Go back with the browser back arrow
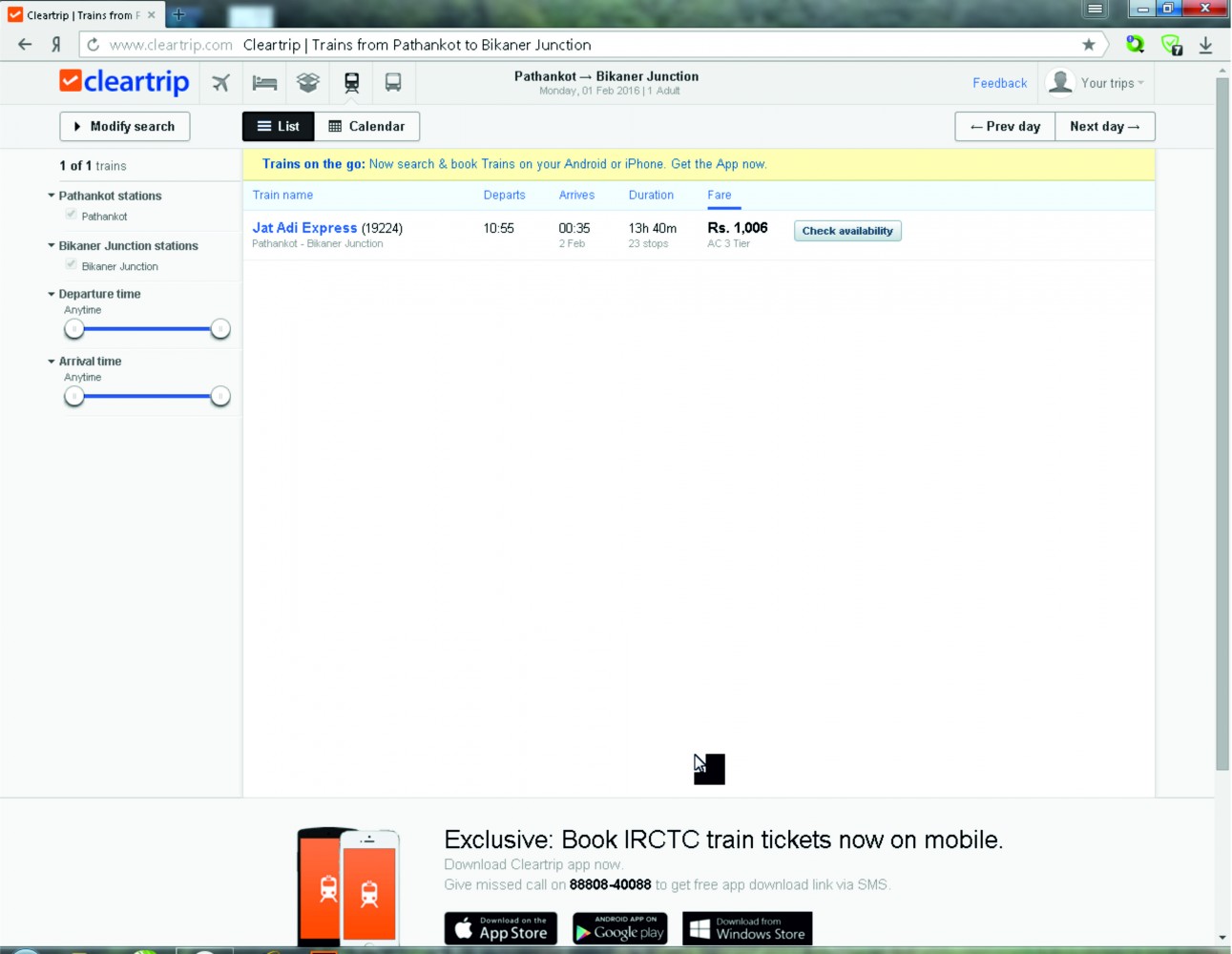The width and height of the screenshot is (1232, 954). click(25, 45)
